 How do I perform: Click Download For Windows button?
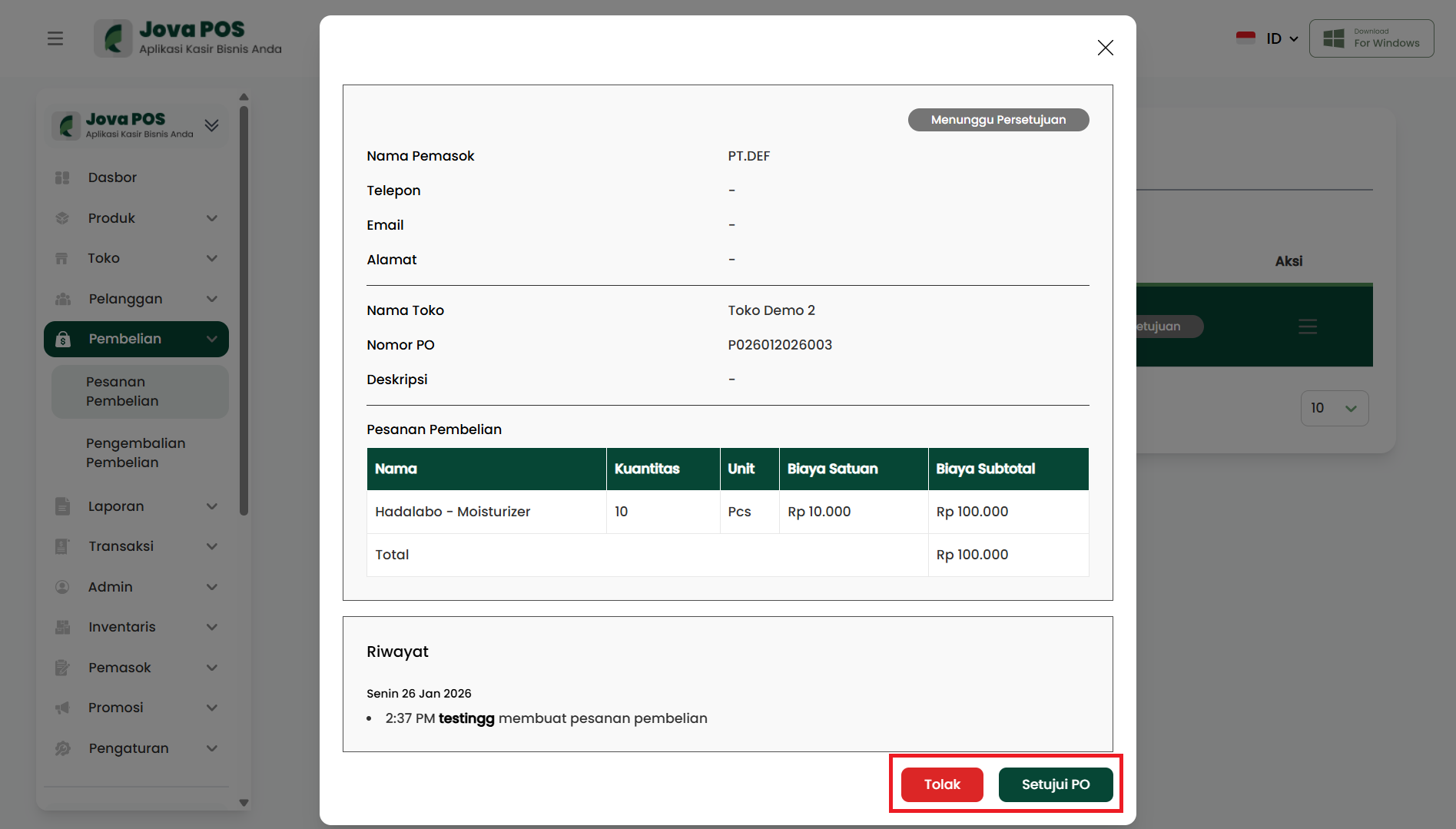1371,38
